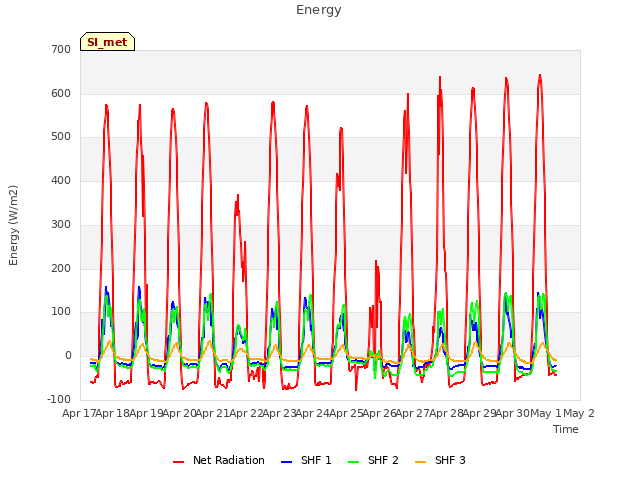This screenshot has width=640, height=480.
Task: Click the Apr 22 x-axis date label
Action: (x=246, y=413)
